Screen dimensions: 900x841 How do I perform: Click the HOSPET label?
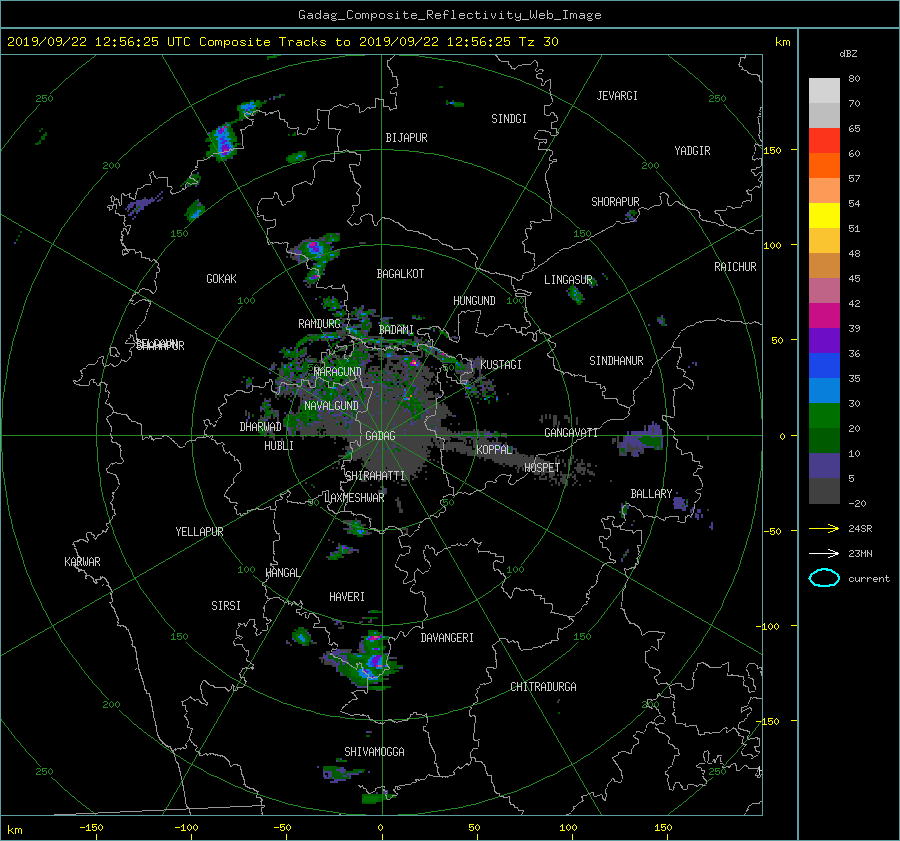pos(542,468)
